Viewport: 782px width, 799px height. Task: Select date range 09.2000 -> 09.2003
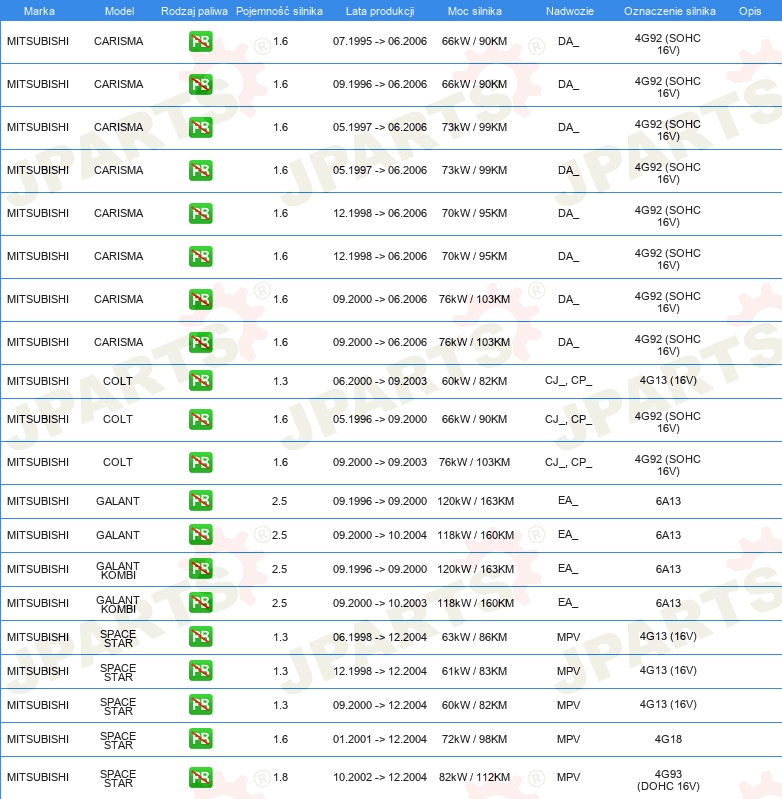[x=380, y=462]
